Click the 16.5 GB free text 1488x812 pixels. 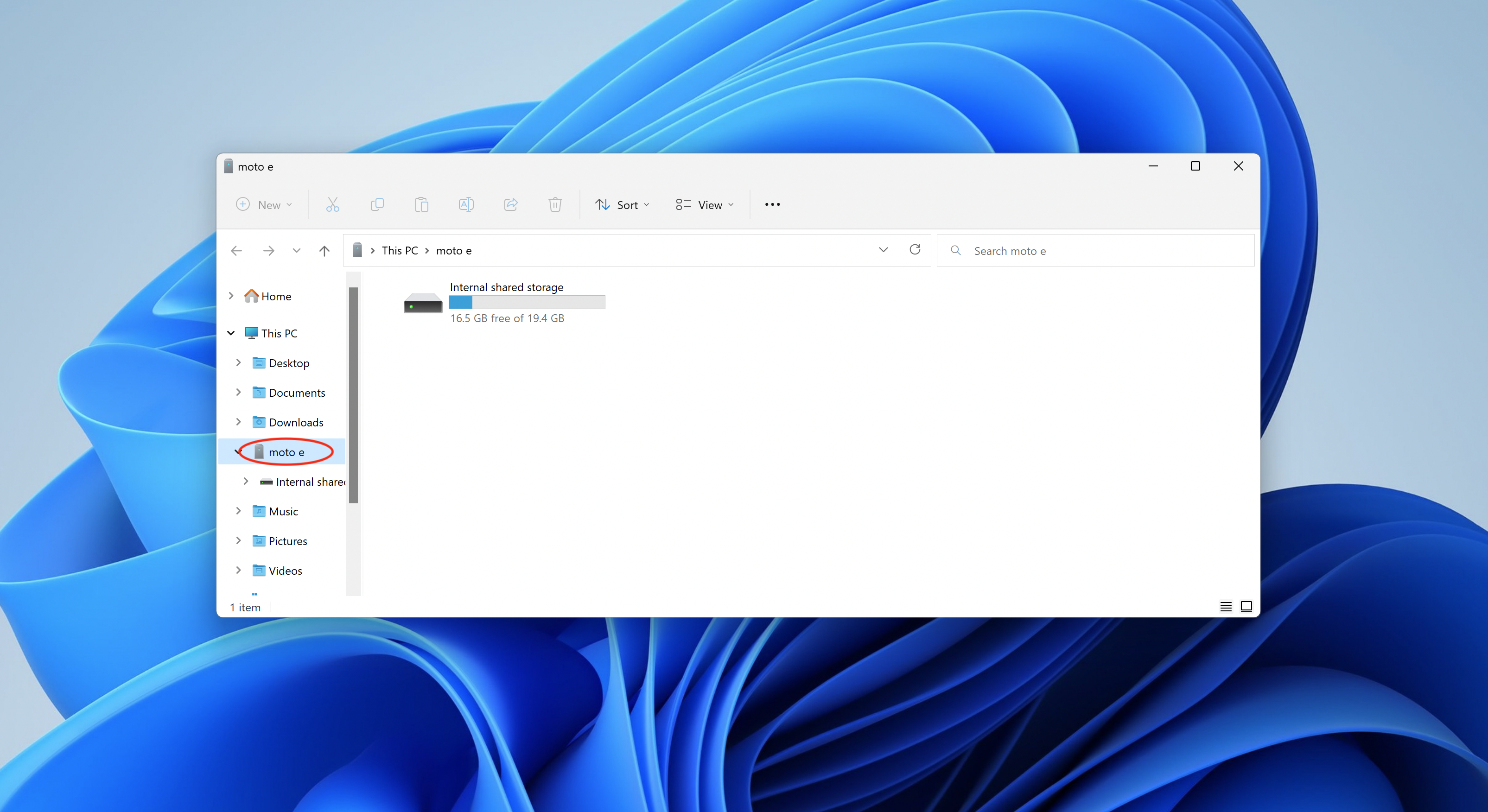[x=507, y=318]
